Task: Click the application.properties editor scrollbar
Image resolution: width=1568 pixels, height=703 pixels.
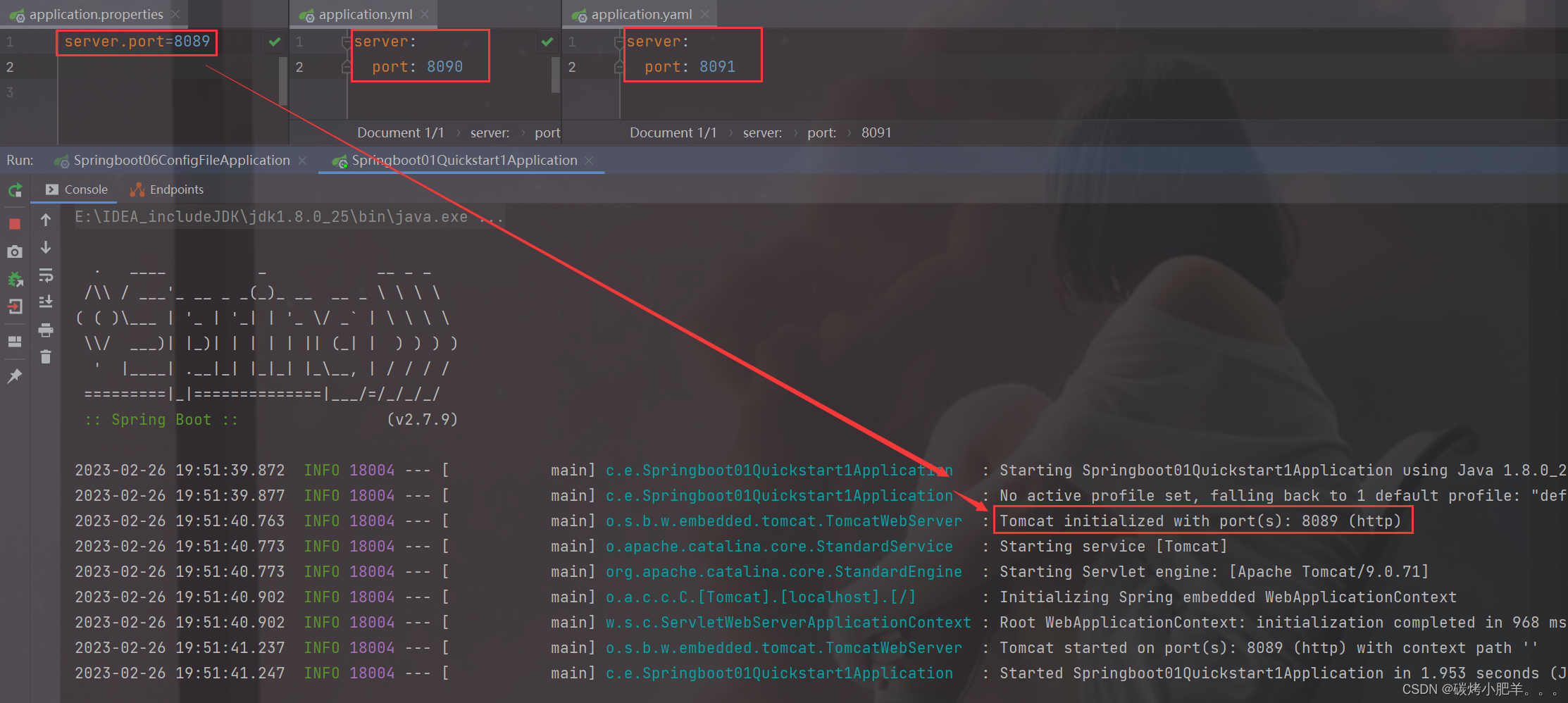Action: click(x=283, y=80)
